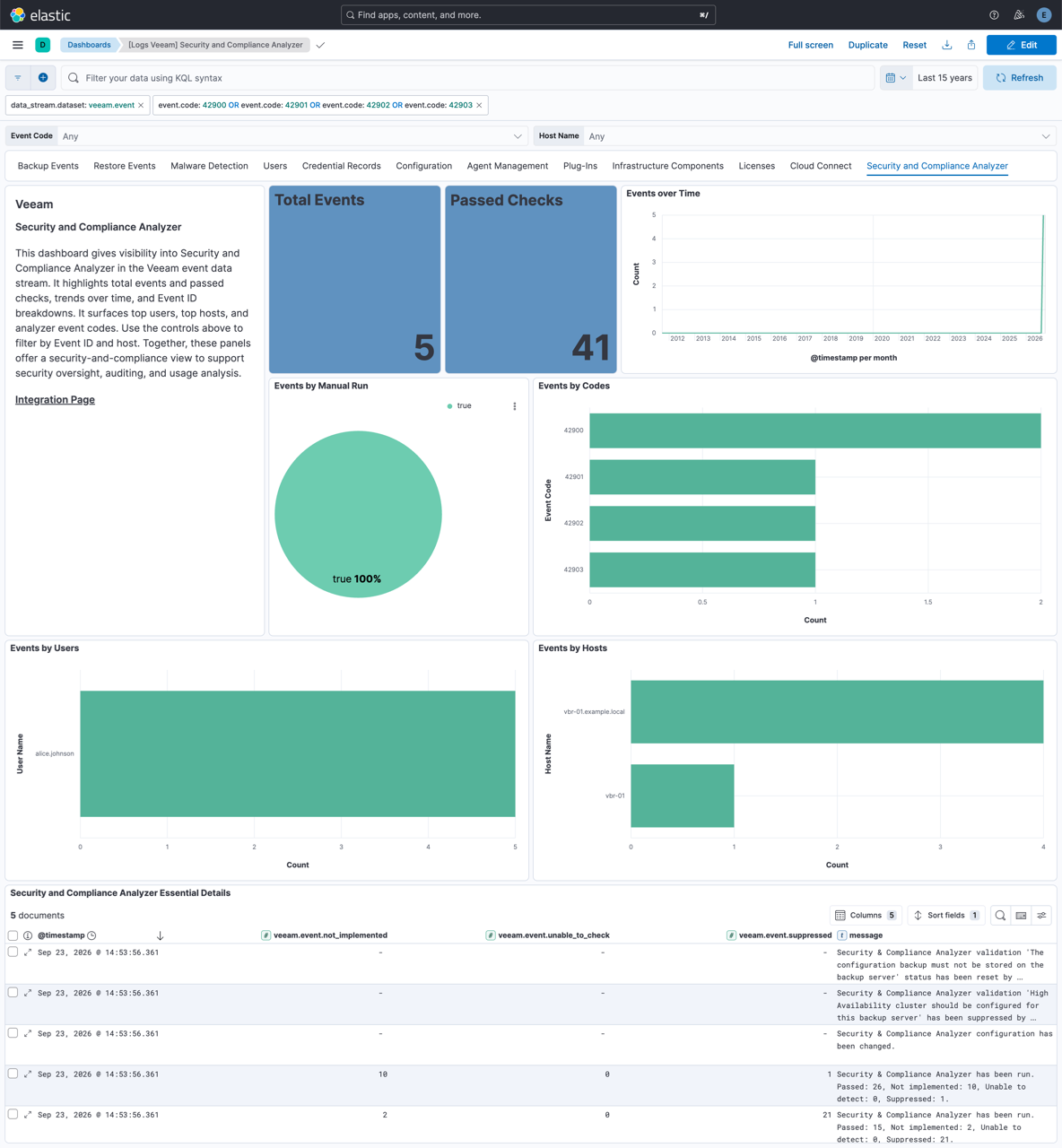Toggle the select-all rows checkbox

tap(13, 935)
